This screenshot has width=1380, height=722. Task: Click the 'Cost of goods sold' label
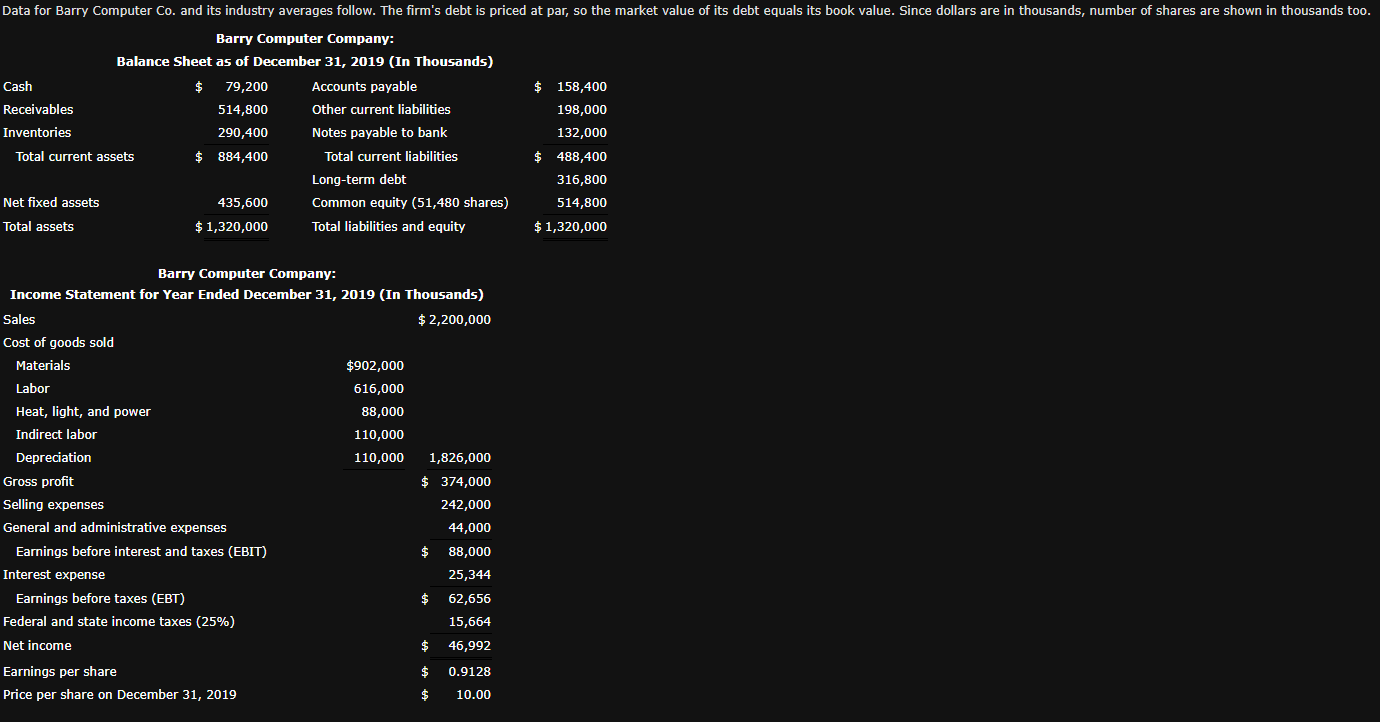59,343
